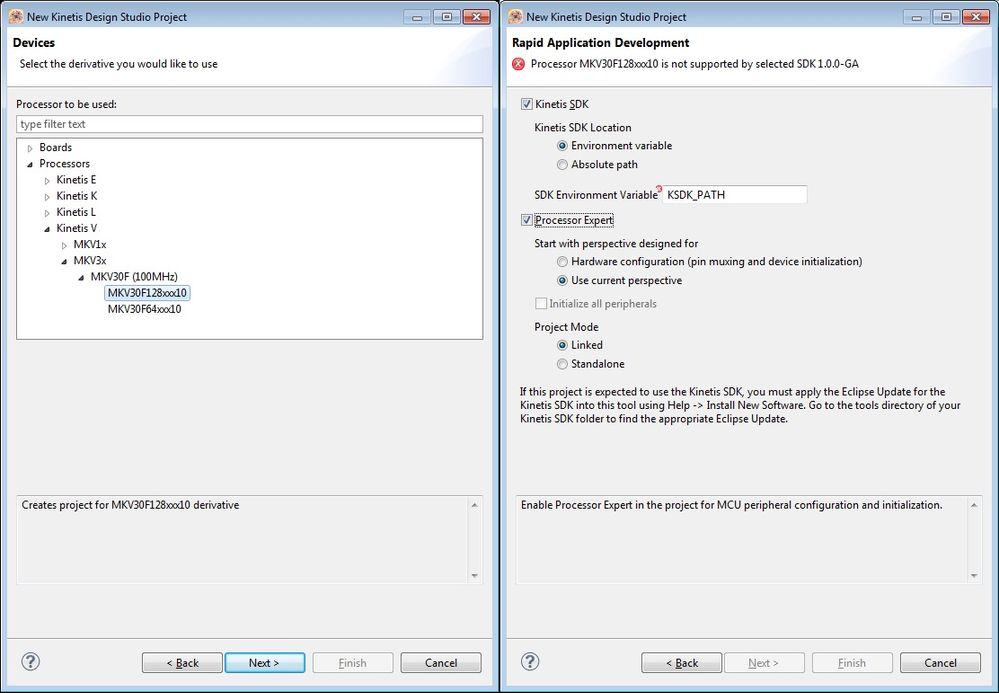Click application icon in right dialog title bar
This screenshot has width=999, height=693.
pos(516,17)
